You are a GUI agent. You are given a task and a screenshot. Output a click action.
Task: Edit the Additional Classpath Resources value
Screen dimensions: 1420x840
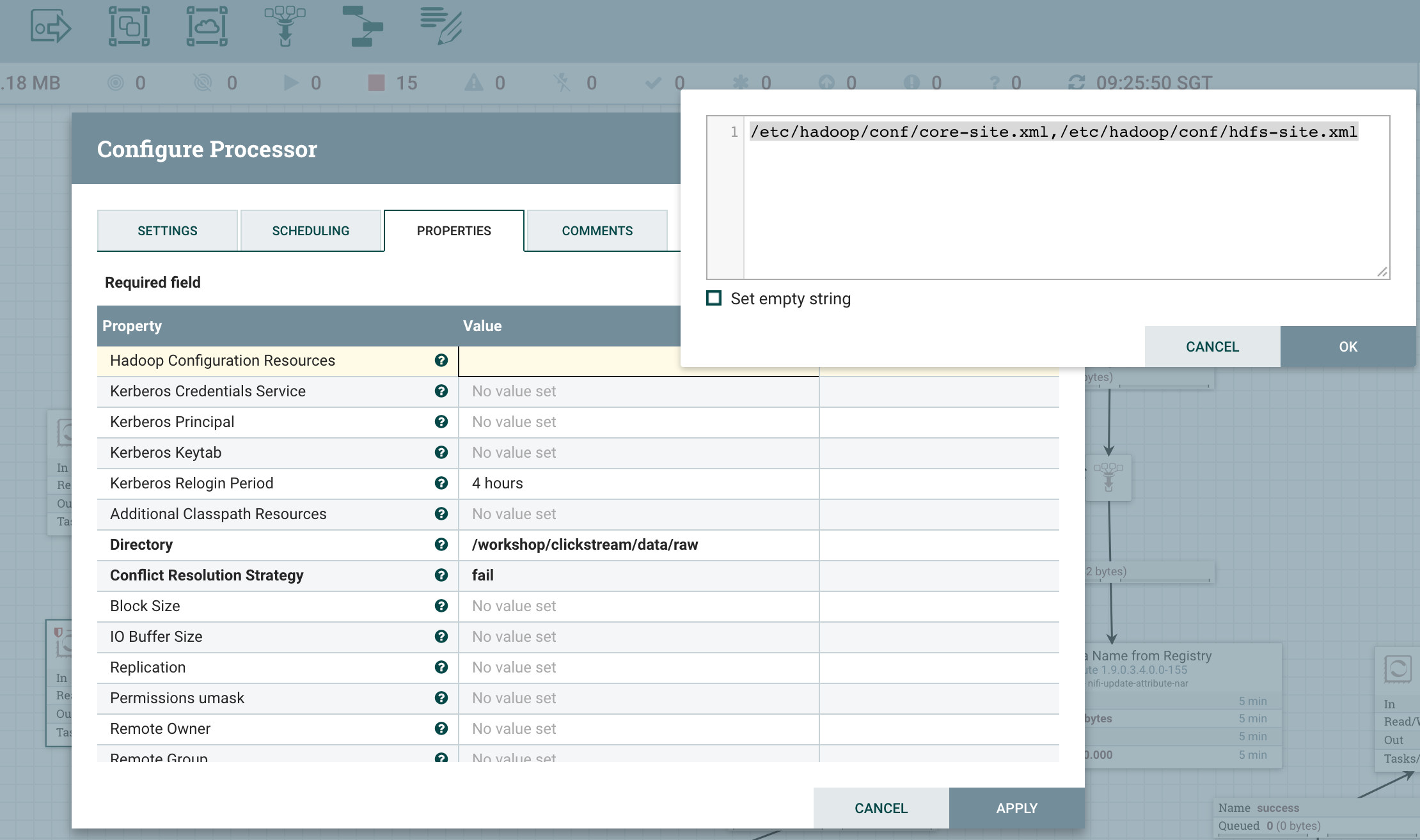(639, 514)
